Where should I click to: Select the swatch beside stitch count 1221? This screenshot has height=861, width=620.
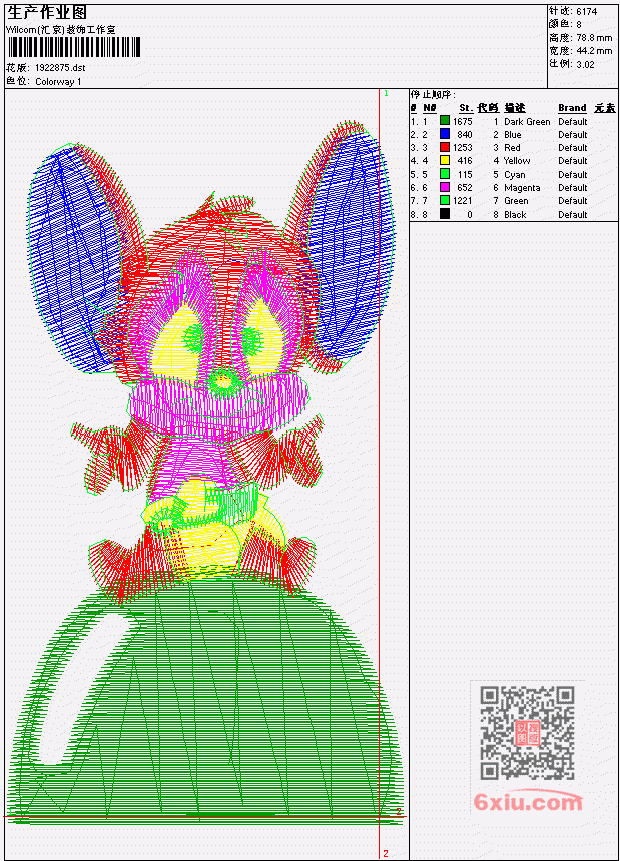pyautogui.click(x=445, y=200)
